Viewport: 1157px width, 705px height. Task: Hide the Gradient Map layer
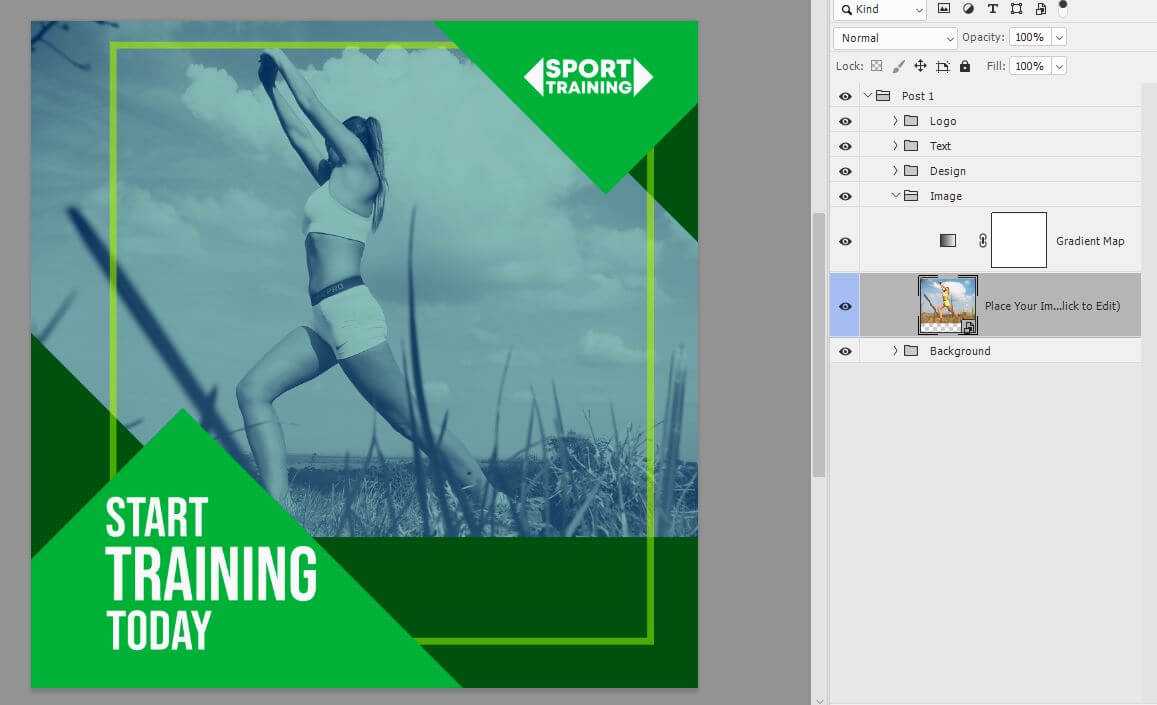[x=845, y=241]
